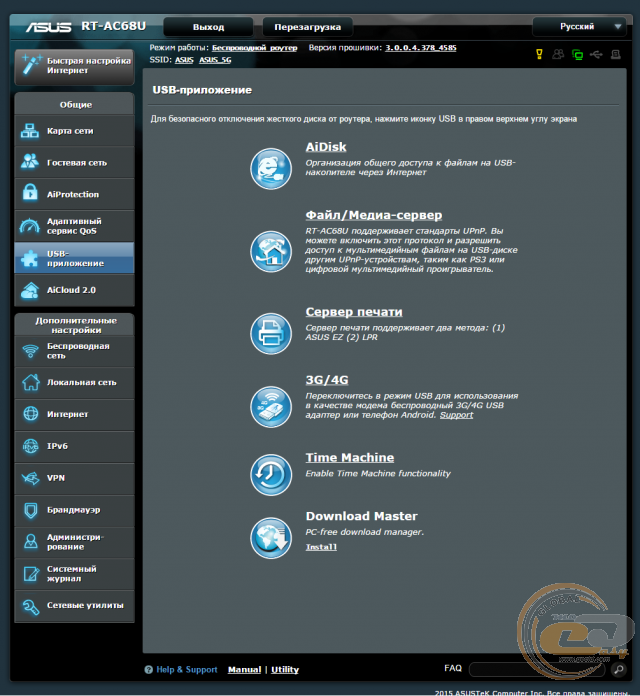Viewport: 640px width, 696px height.
Task: Click the guest network status icon in header
Action: pyautogui.click(x=558, y=54)
